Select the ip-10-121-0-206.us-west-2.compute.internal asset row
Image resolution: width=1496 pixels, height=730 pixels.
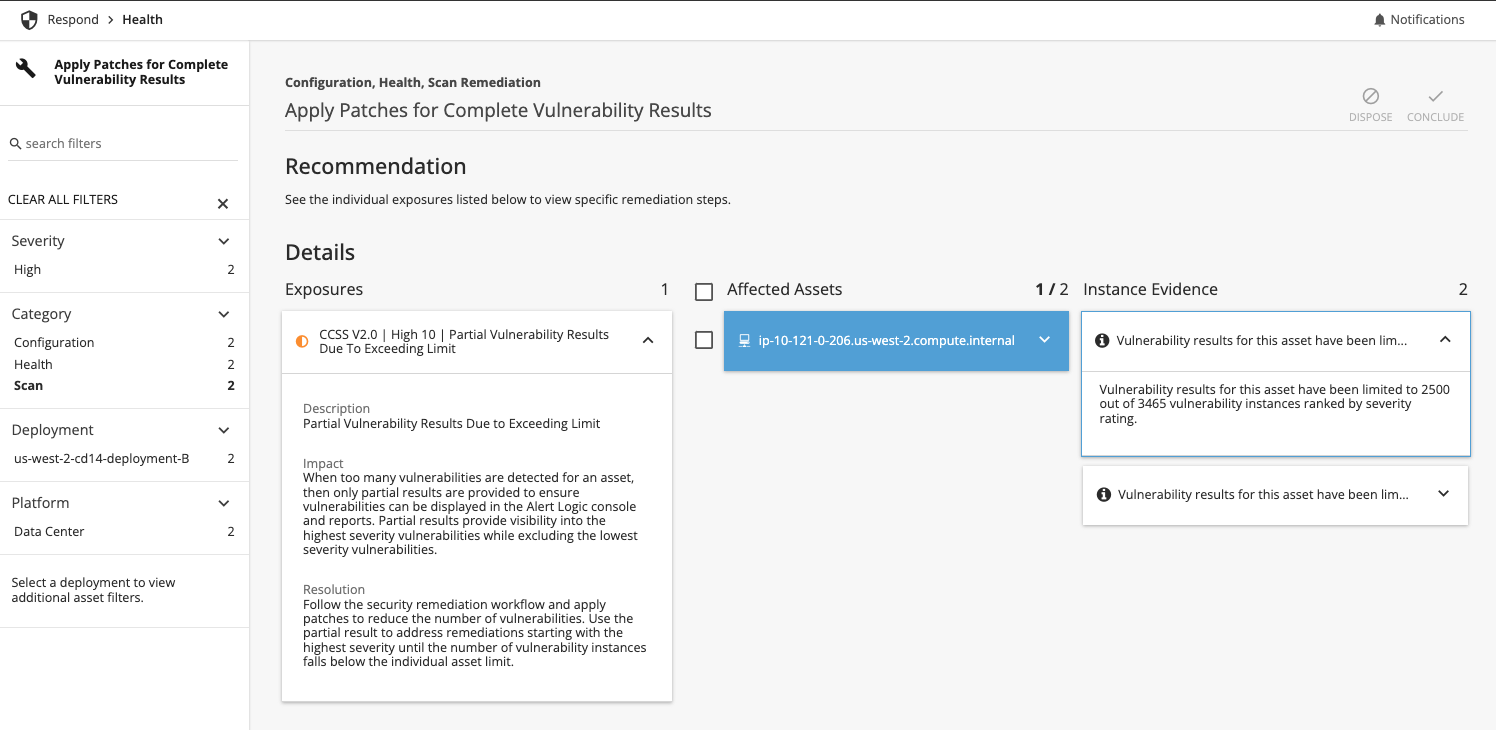pyautogui.click(x=896, y=341)
